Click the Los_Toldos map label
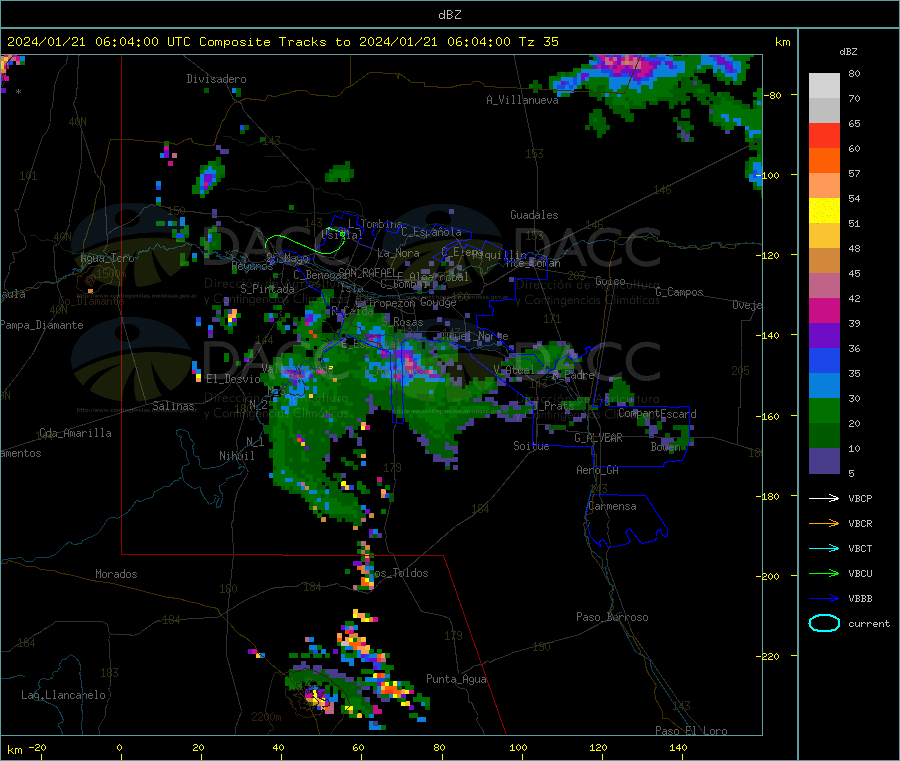900x761 pixels. click(x=398, y=573)
